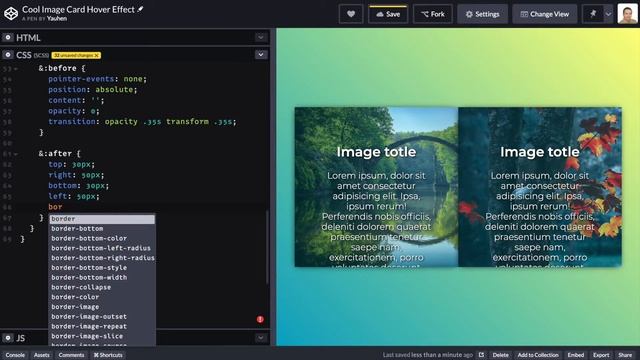The height and width of the screenshot is (360, 640).
Task: Open Export options
Action: 601,355
